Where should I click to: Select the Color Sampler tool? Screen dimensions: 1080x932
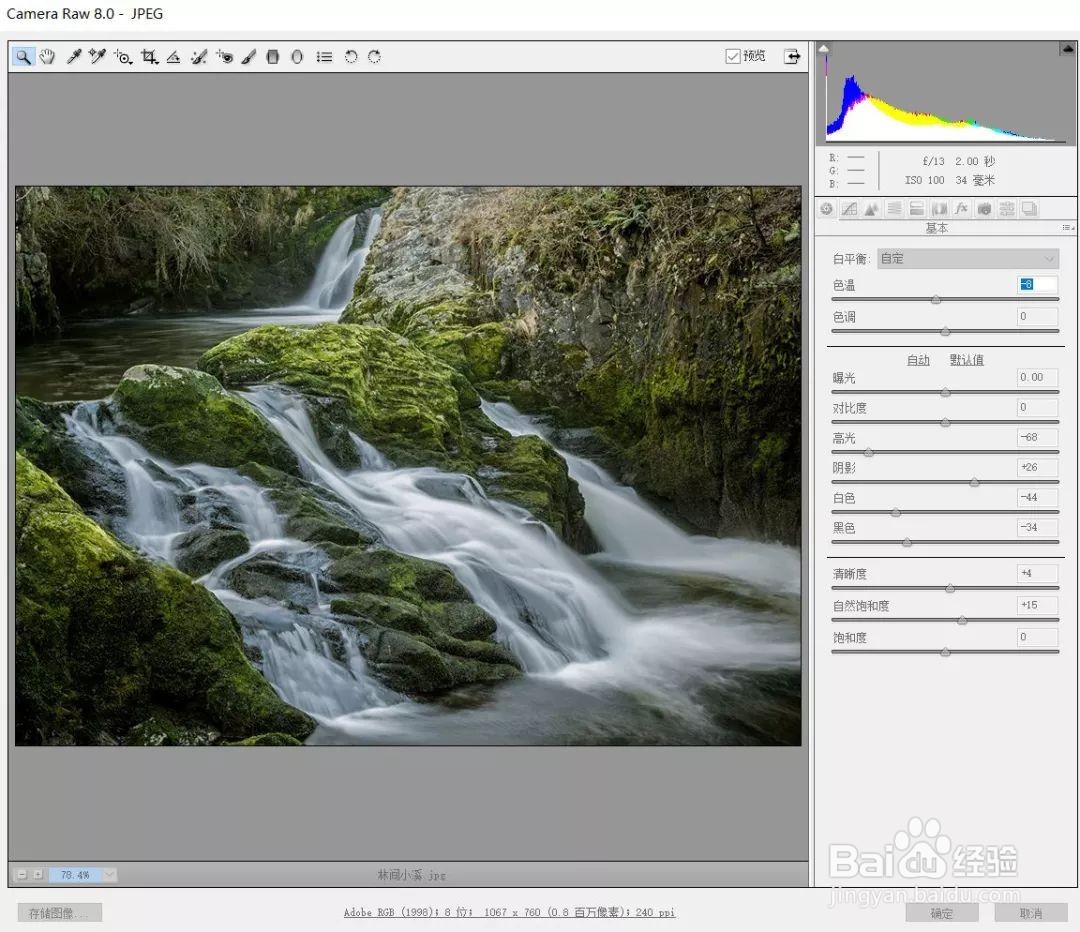click(97, 56)
